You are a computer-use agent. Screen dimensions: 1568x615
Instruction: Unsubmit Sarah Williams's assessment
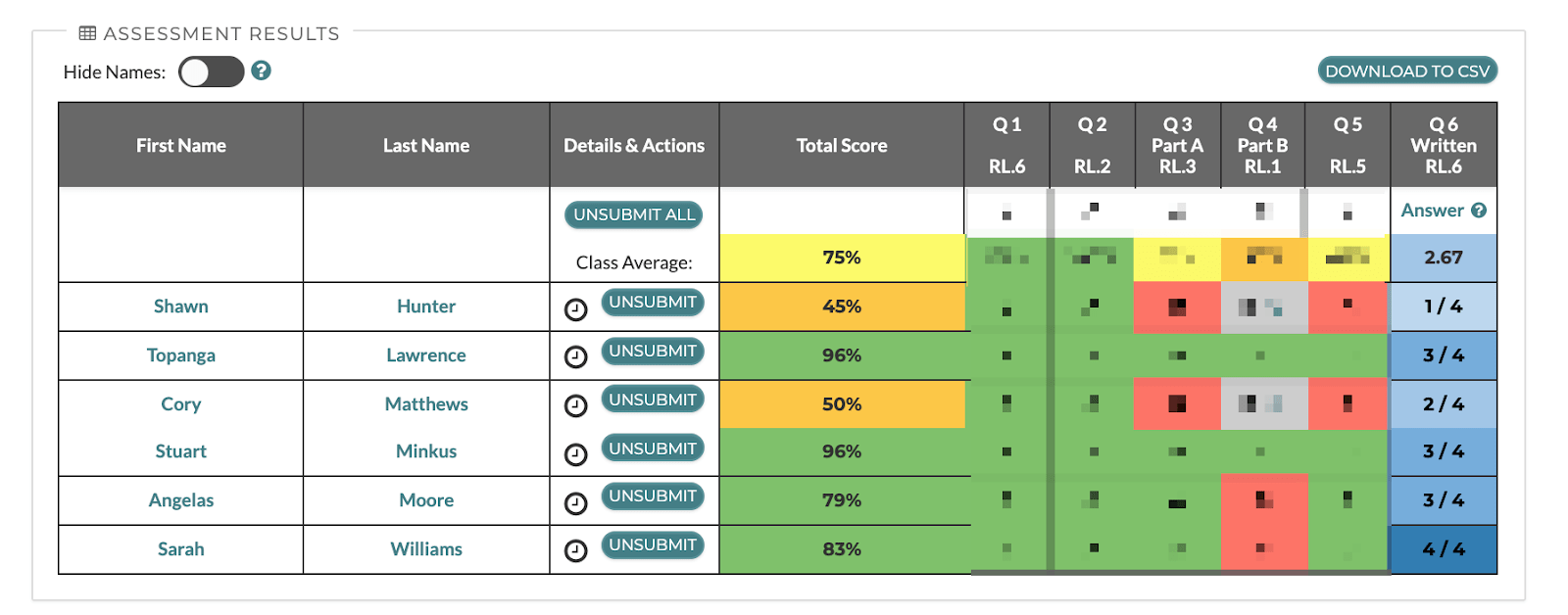tap(653, 545)
